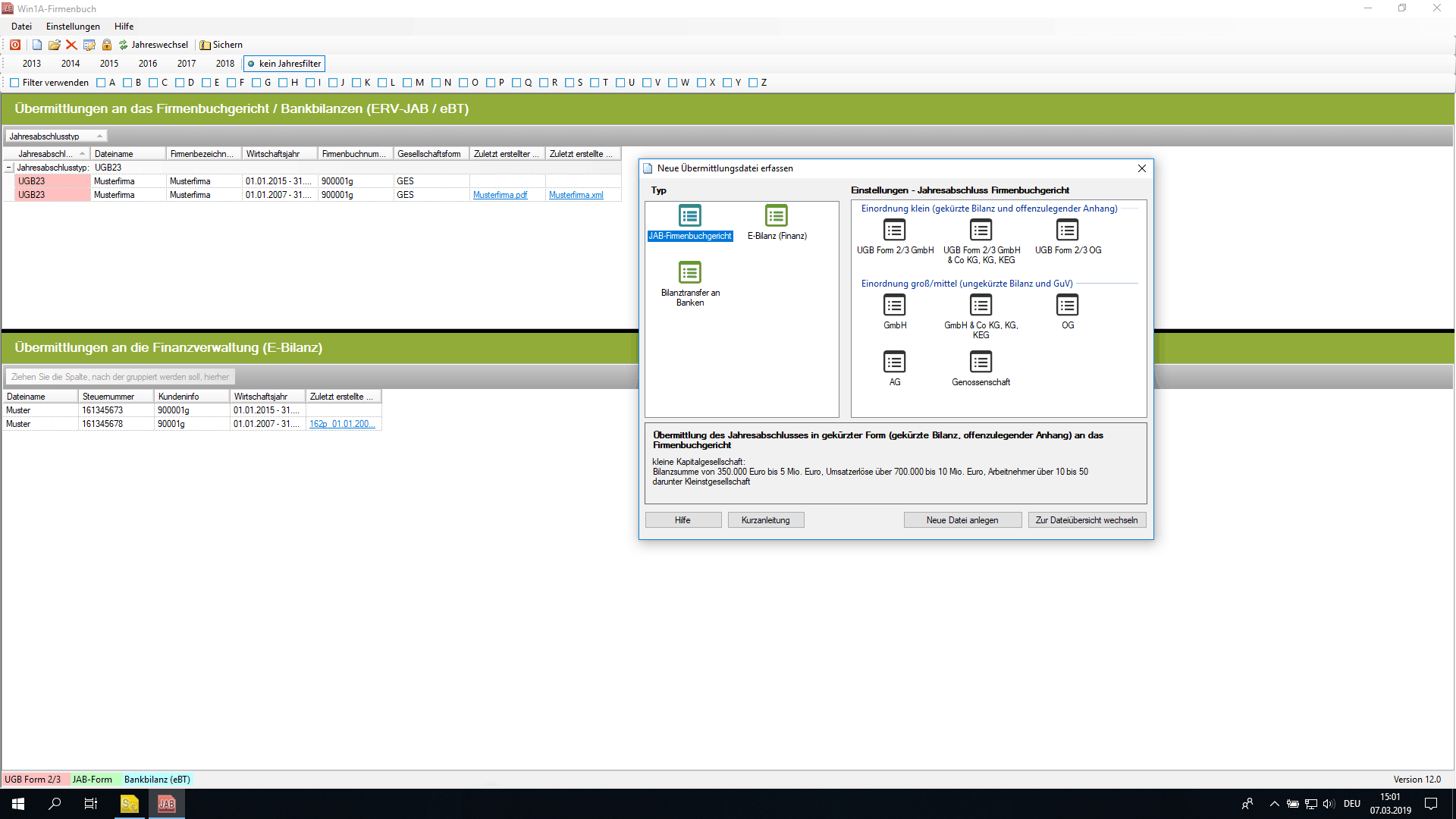Viewport: 1456px width, 819px height.
Task: Choose the Genossenschaft form icon
Action: click(x=981, y=362)
